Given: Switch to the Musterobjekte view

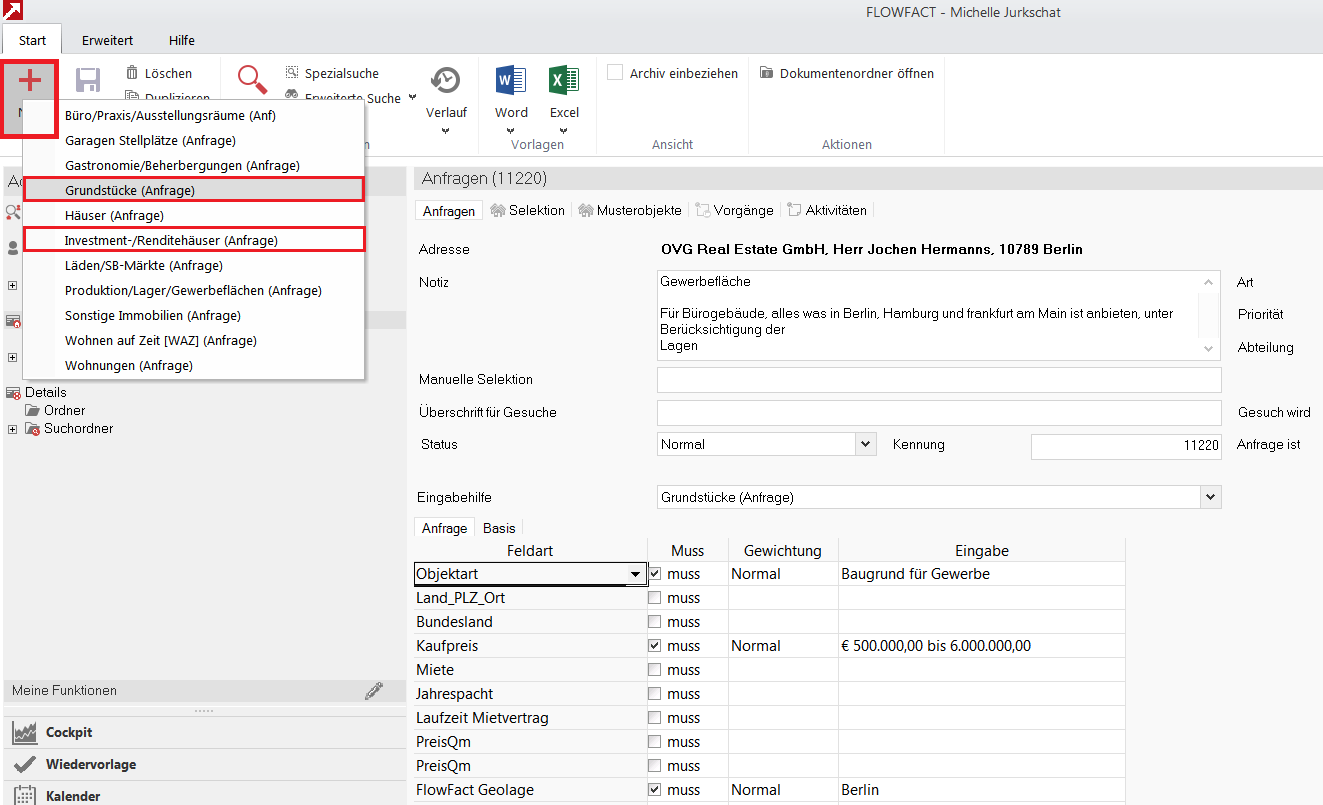Looking at the screenshot, I should pyautogui.click(x=630, y=210).
